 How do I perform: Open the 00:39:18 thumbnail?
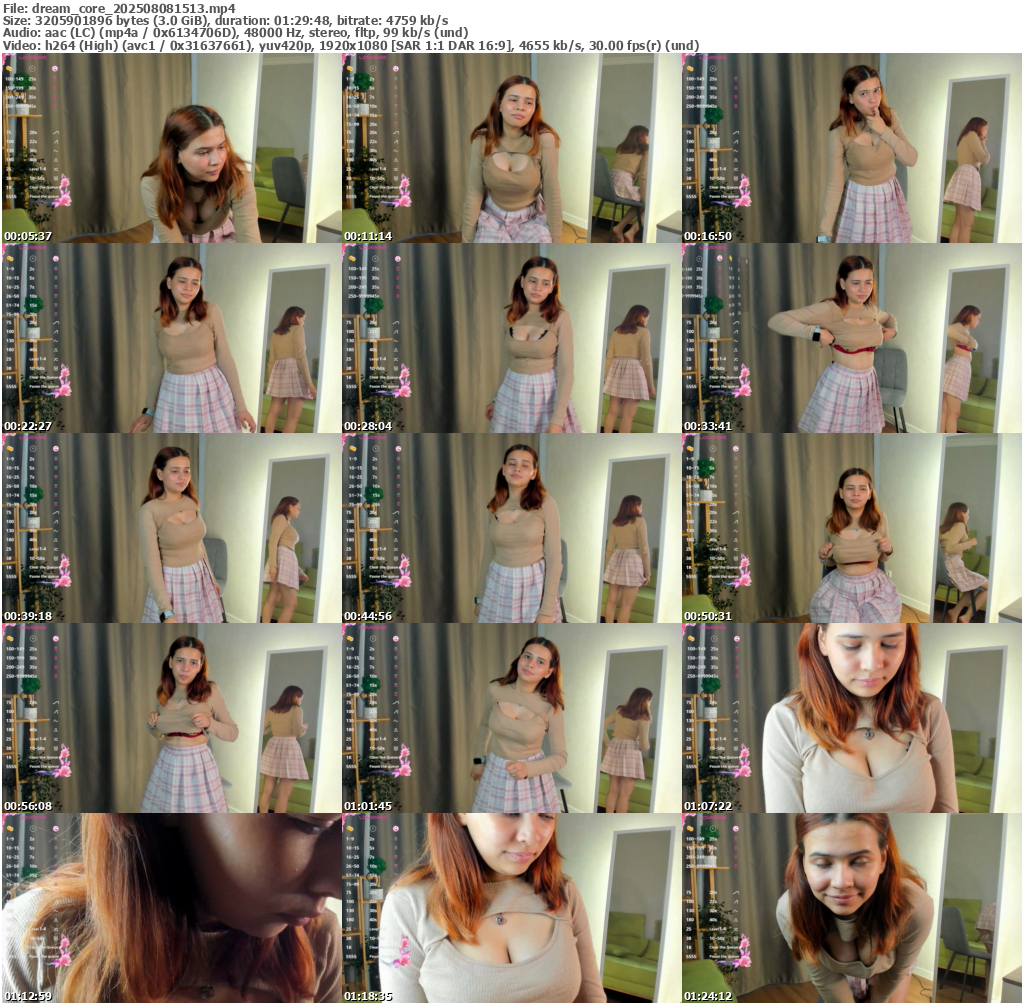171,528
